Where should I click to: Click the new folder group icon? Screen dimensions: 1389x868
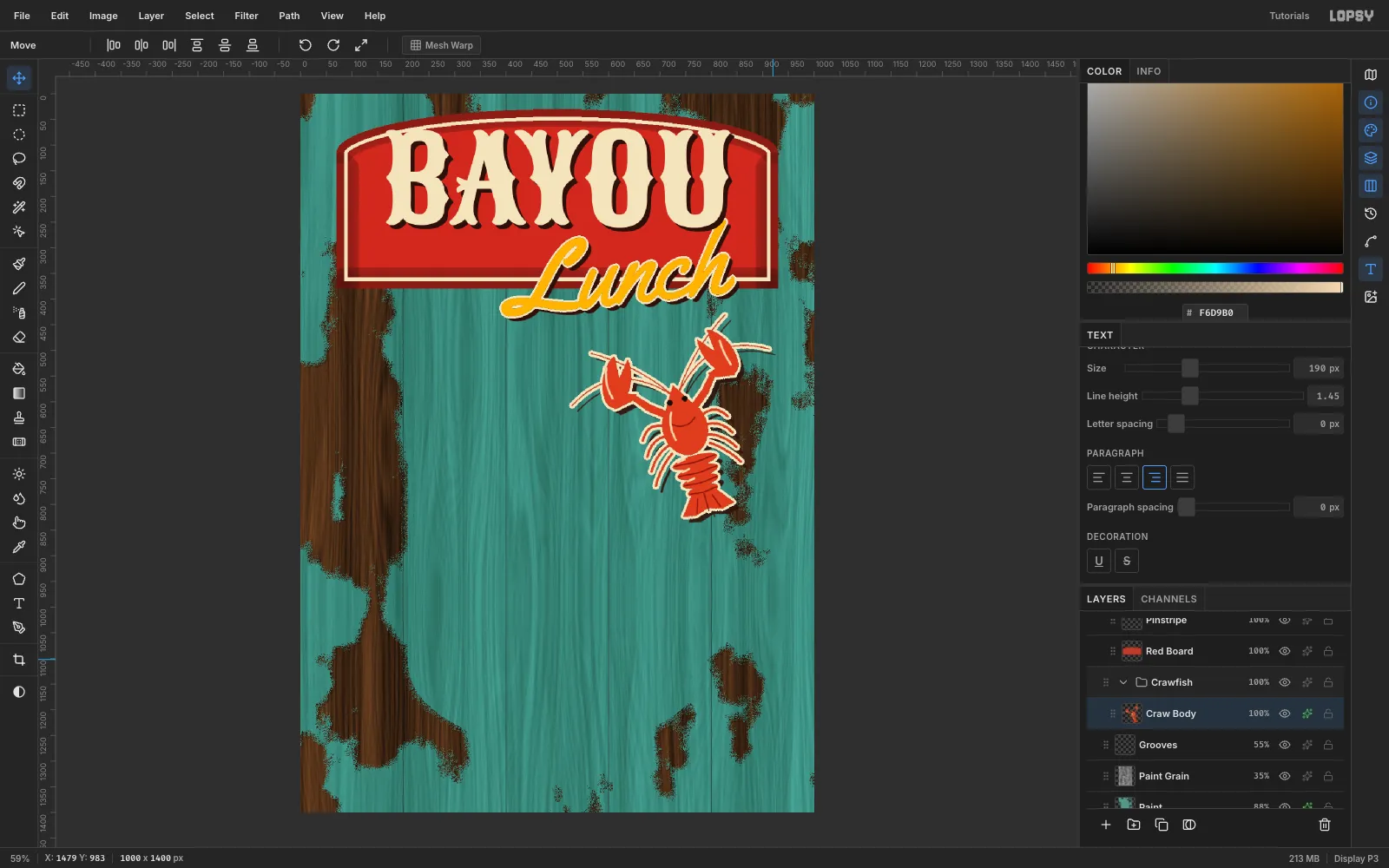tap(1134, 825)
